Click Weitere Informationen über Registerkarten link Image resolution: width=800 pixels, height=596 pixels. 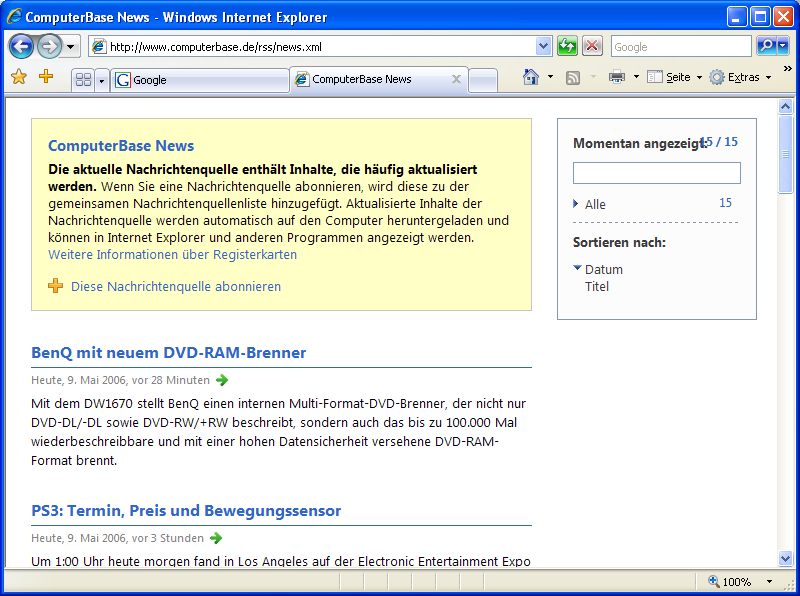click(x=172, y=255)
